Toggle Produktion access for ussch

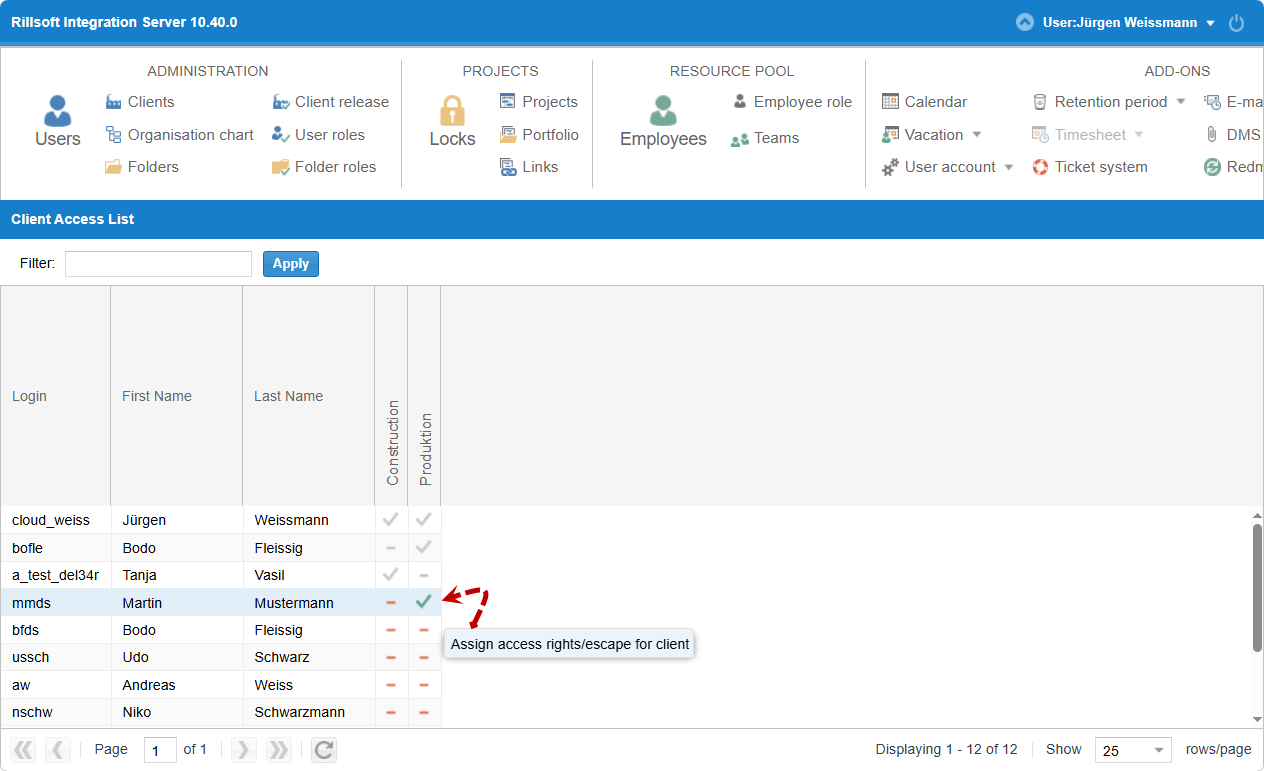[424, 657]
